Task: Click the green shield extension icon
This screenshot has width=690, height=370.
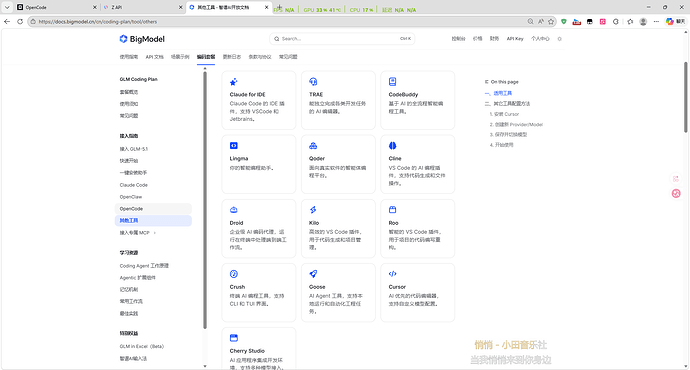Action: pyautogui.click(x=564, y=21)
